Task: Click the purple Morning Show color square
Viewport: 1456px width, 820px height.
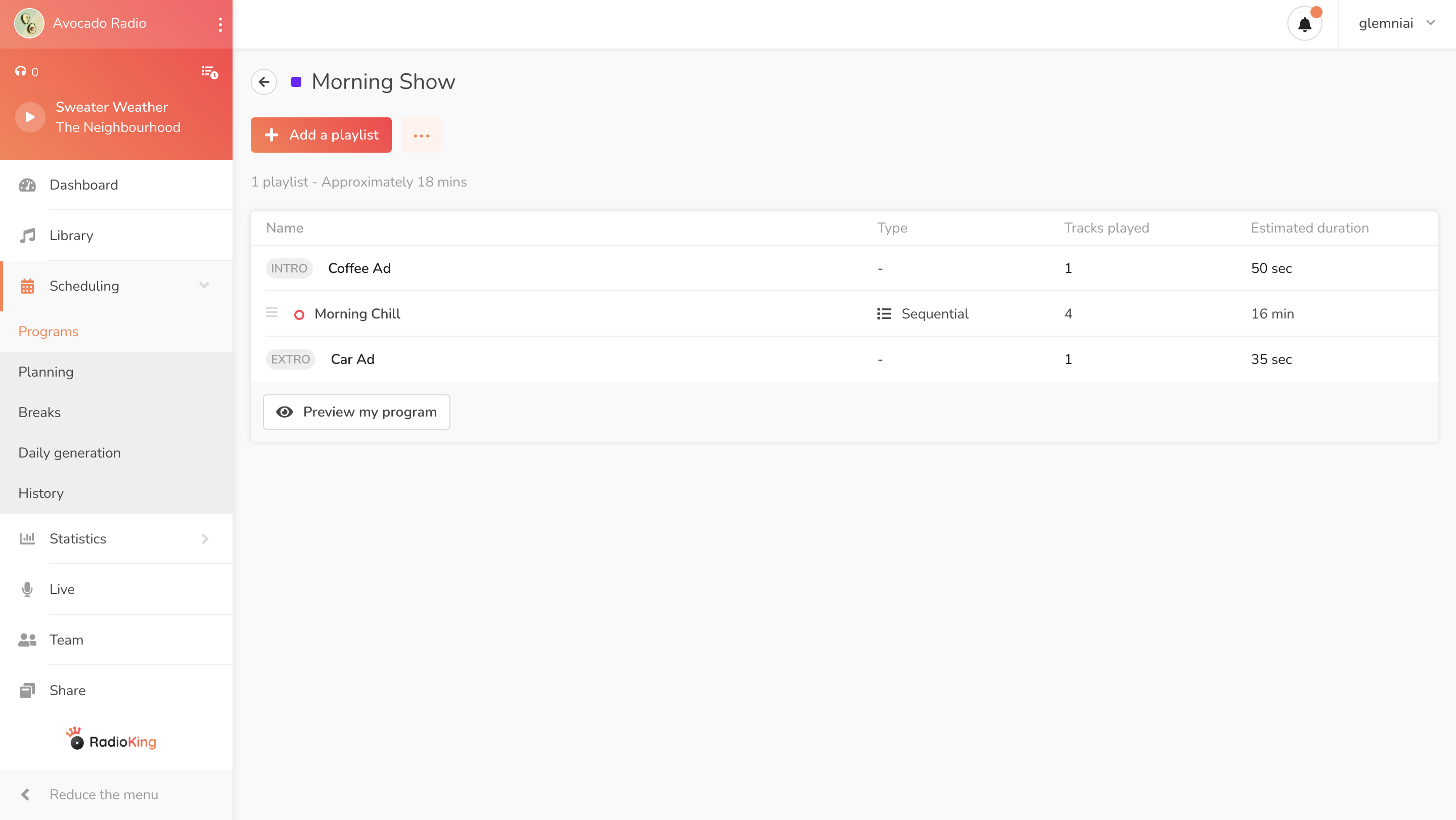Action: point(296,82)
